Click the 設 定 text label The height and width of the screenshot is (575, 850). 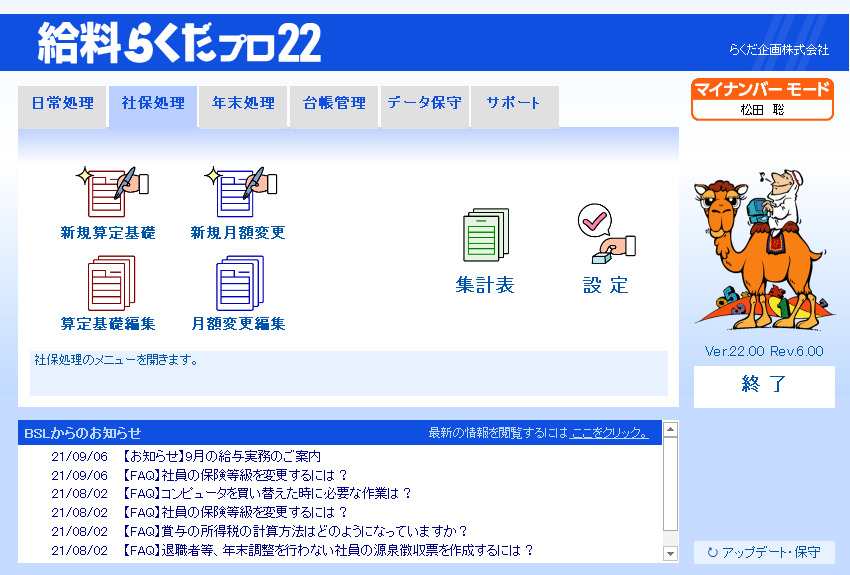click(x=606, y=285)
